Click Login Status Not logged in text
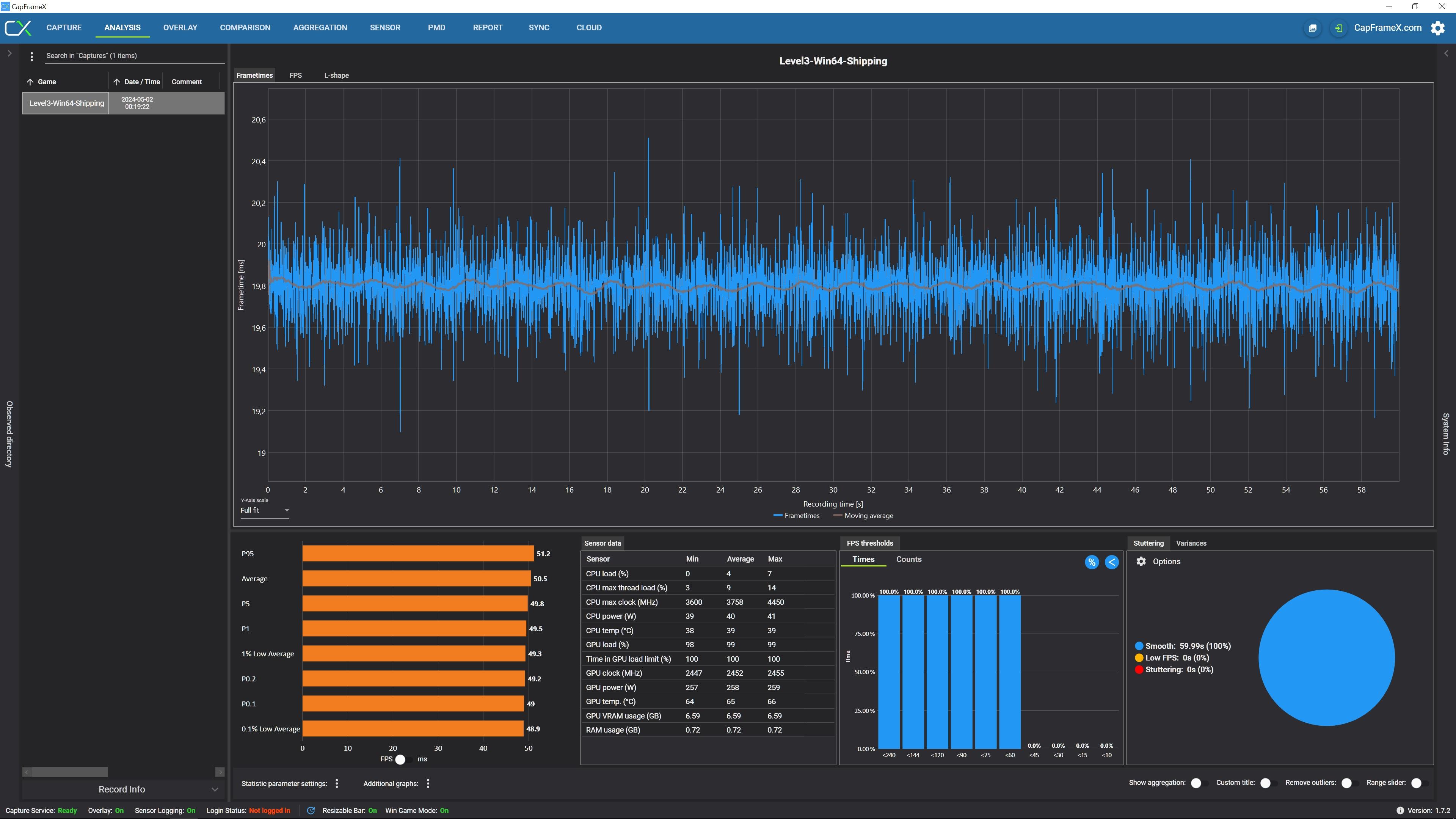 270,811
